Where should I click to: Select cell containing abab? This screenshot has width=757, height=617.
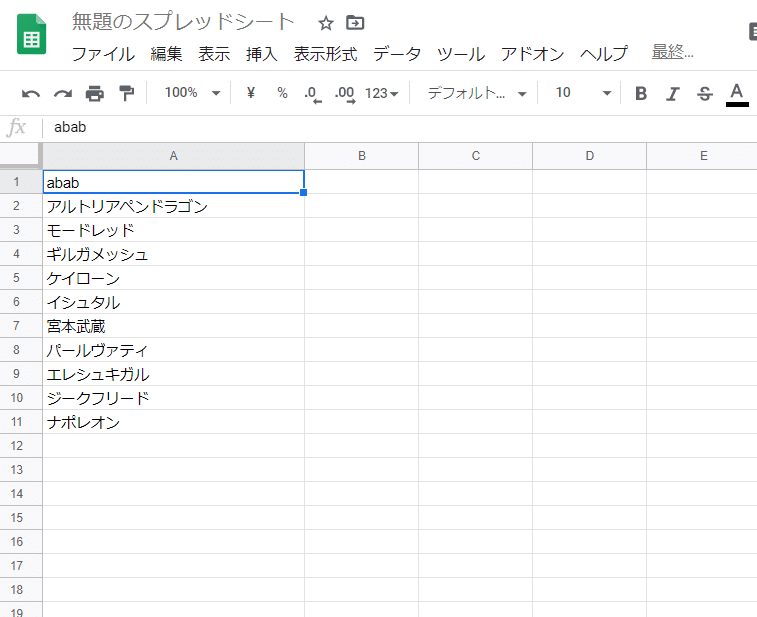click(174, 182)
